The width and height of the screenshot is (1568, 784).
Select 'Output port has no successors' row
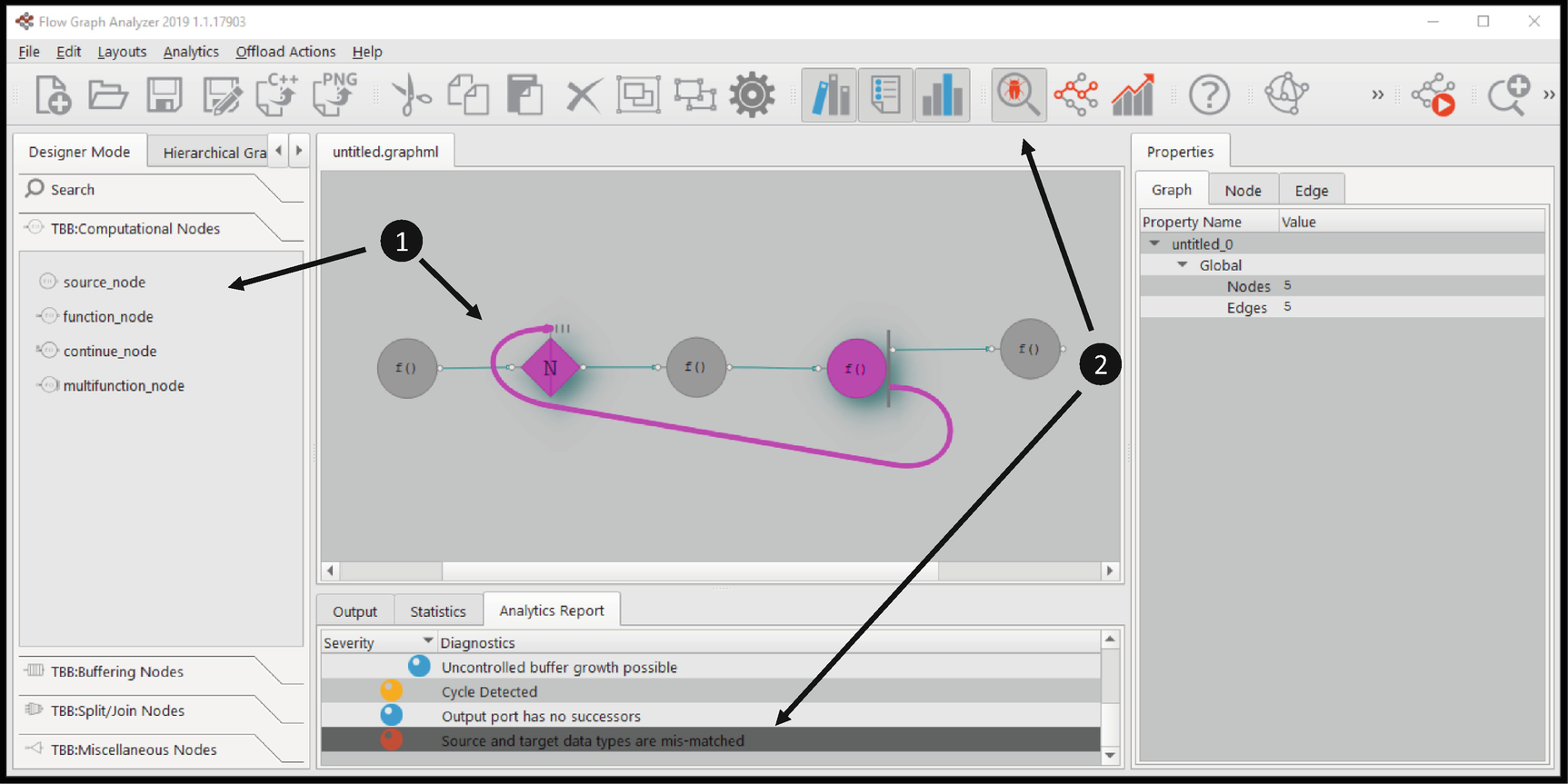(711, 716)
